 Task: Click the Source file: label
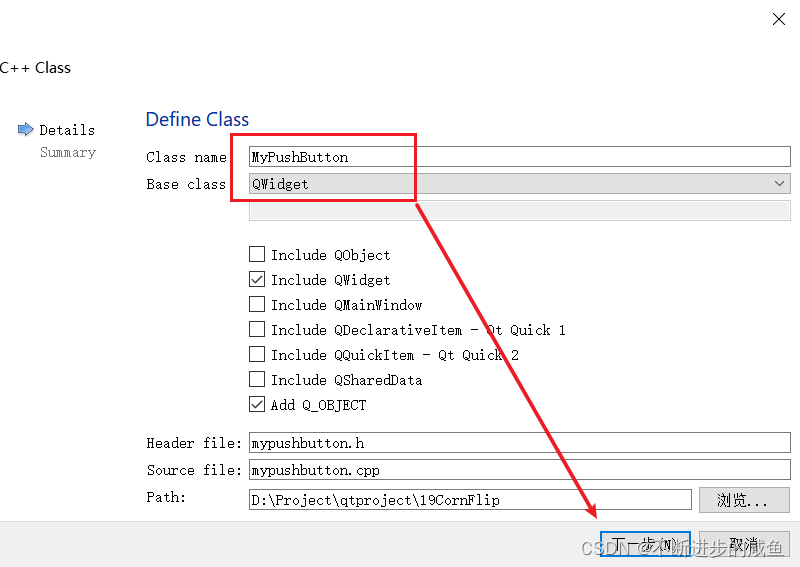[194, 470]
